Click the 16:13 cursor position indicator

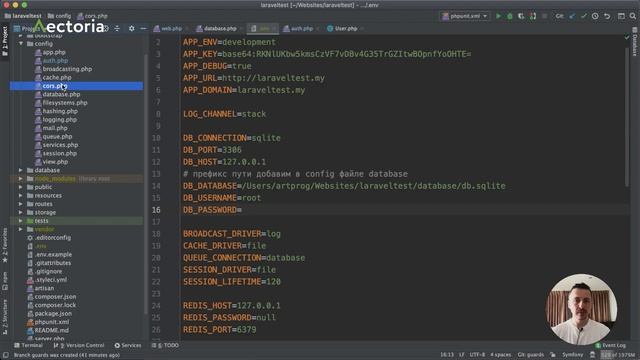pos(447,355)
